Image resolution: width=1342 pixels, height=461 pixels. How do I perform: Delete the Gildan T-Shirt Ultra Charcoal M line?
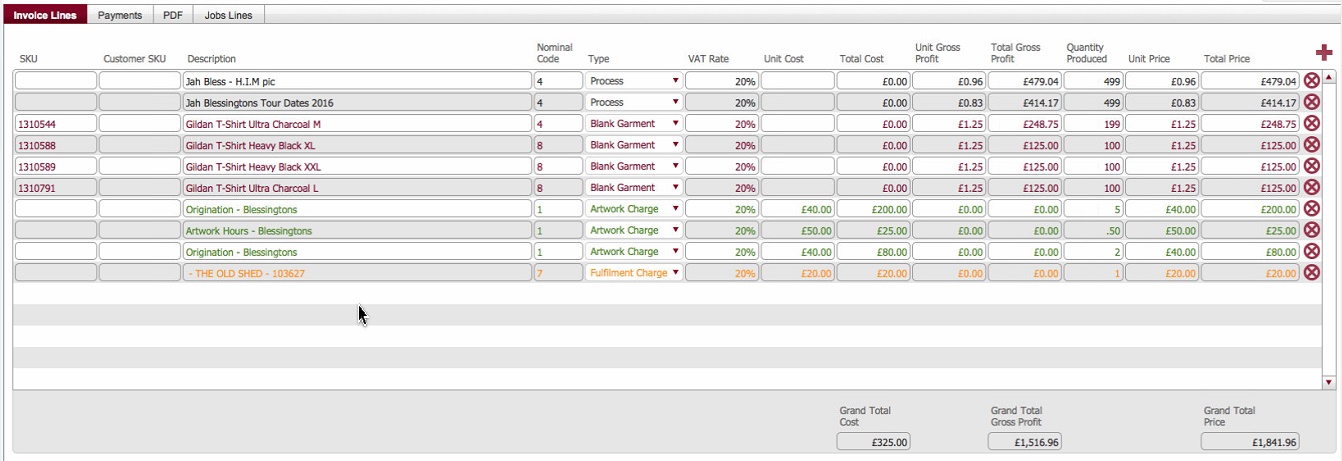pyautogui.click(x=1311, y=124)
